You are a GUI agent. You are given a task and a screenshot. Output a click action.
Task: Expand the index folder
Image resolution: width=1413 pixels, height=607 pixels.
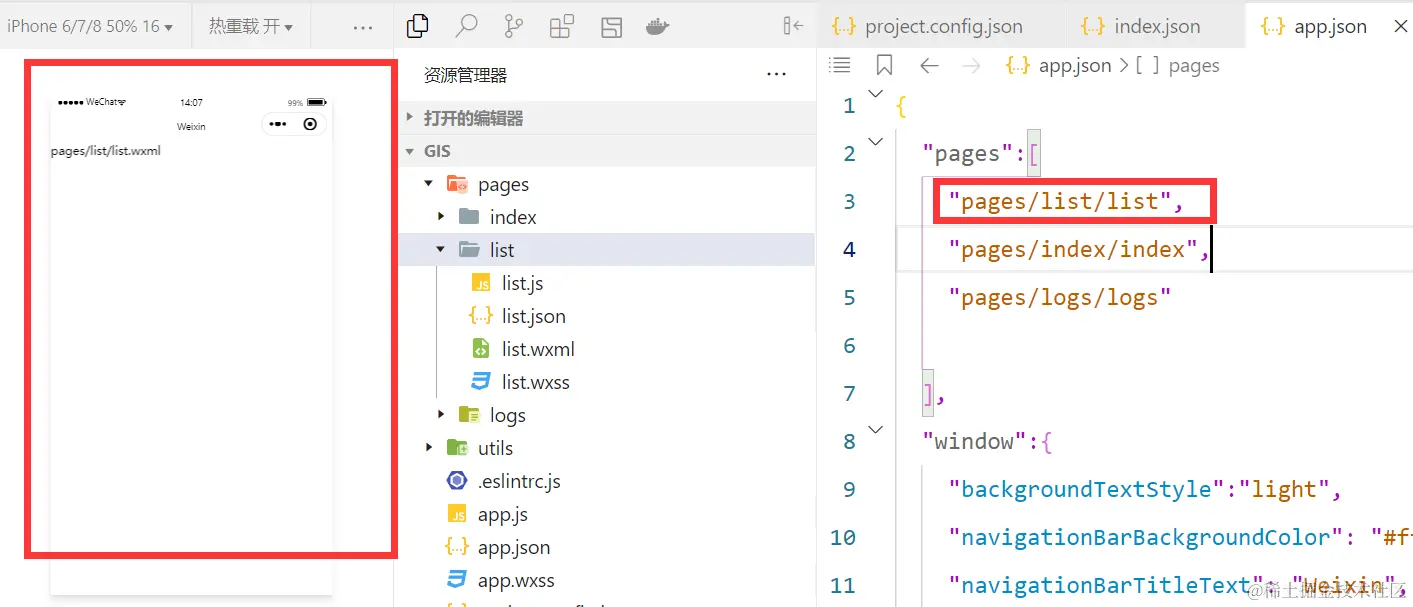tap(441, 217)
